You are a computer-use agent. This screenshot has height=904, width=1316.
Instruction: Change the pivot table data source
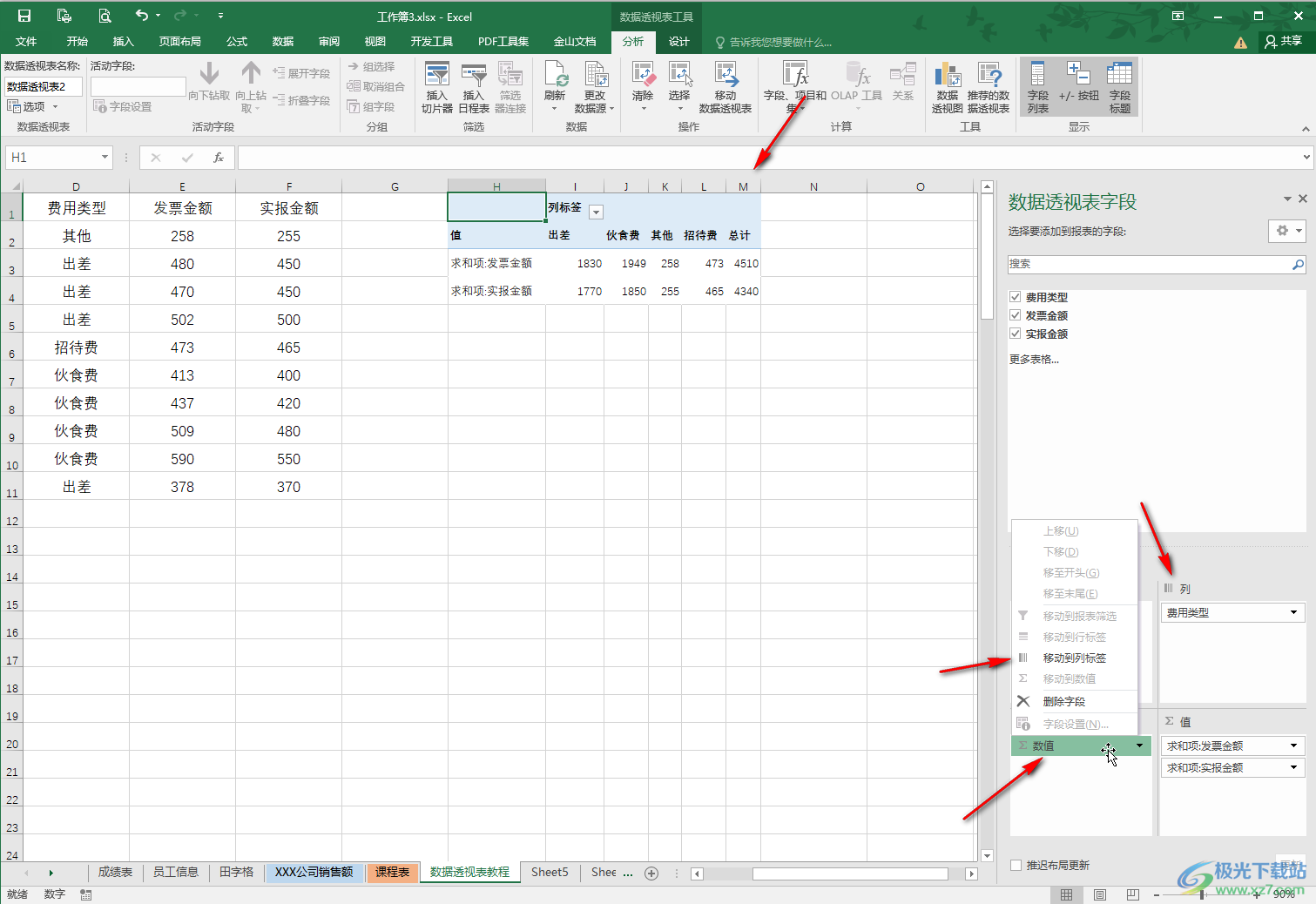click(x=594, y=87)
